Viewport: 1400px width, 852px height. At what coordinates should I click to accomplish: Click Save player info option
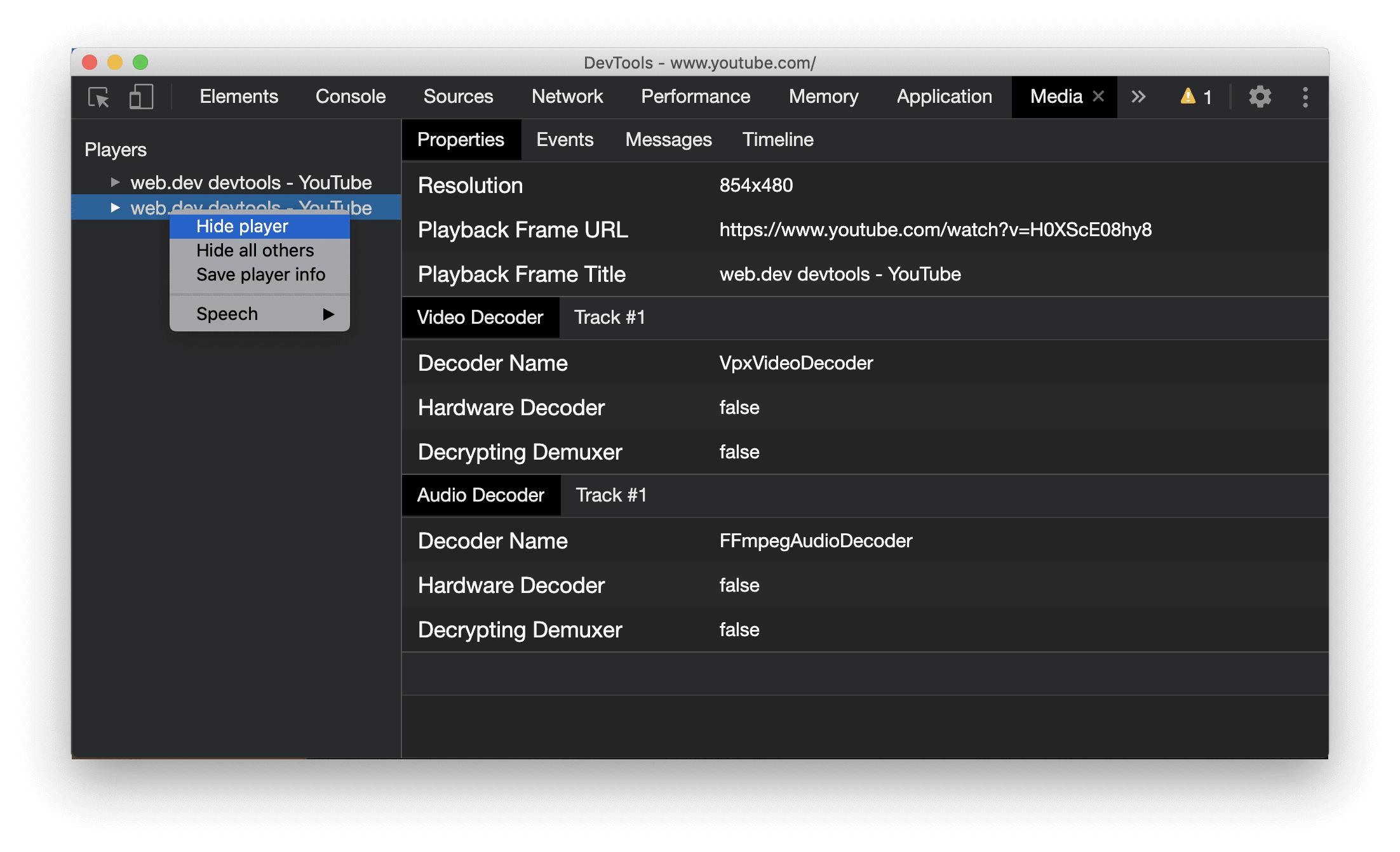click(260, 275)
